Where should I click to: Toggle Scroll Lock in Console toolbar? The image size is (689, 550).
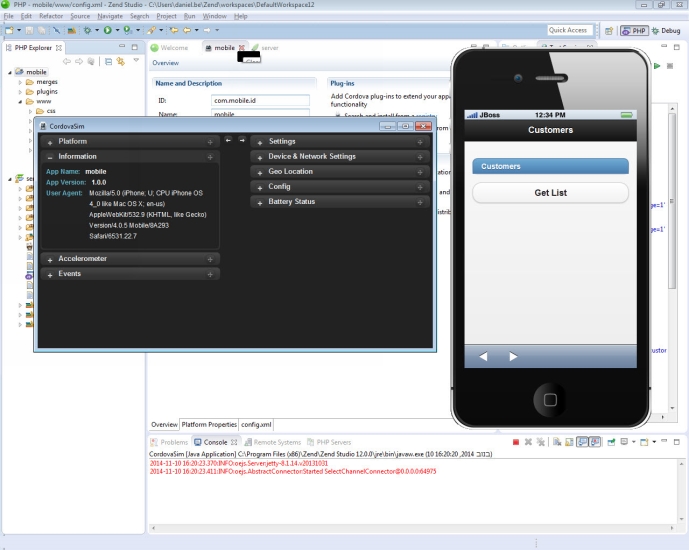569,442
